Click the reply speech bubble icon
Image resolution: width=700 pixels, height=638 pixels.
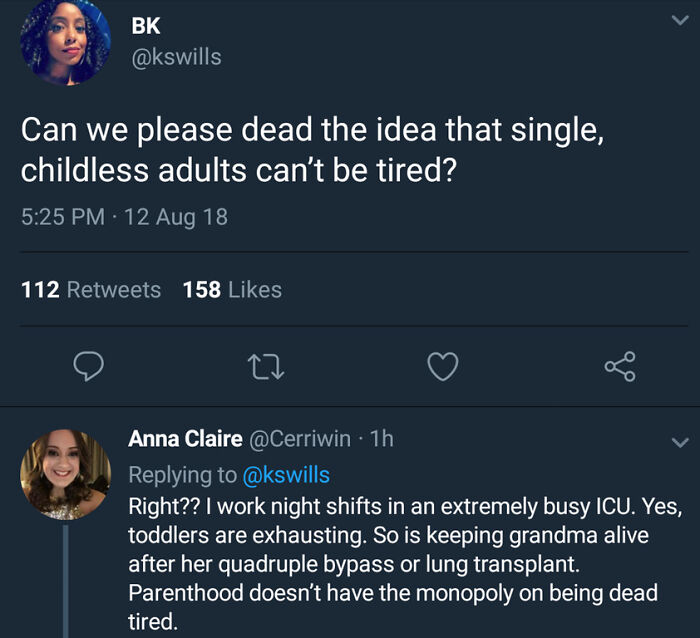(x=89, y=369)
